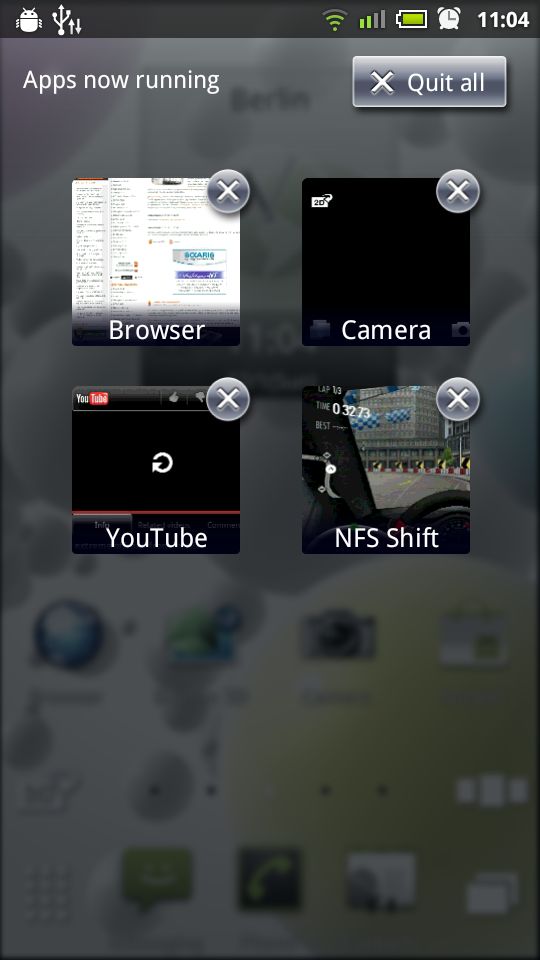
Task: Tap the cellular signal bars icon
Action: tap(372, 20)
